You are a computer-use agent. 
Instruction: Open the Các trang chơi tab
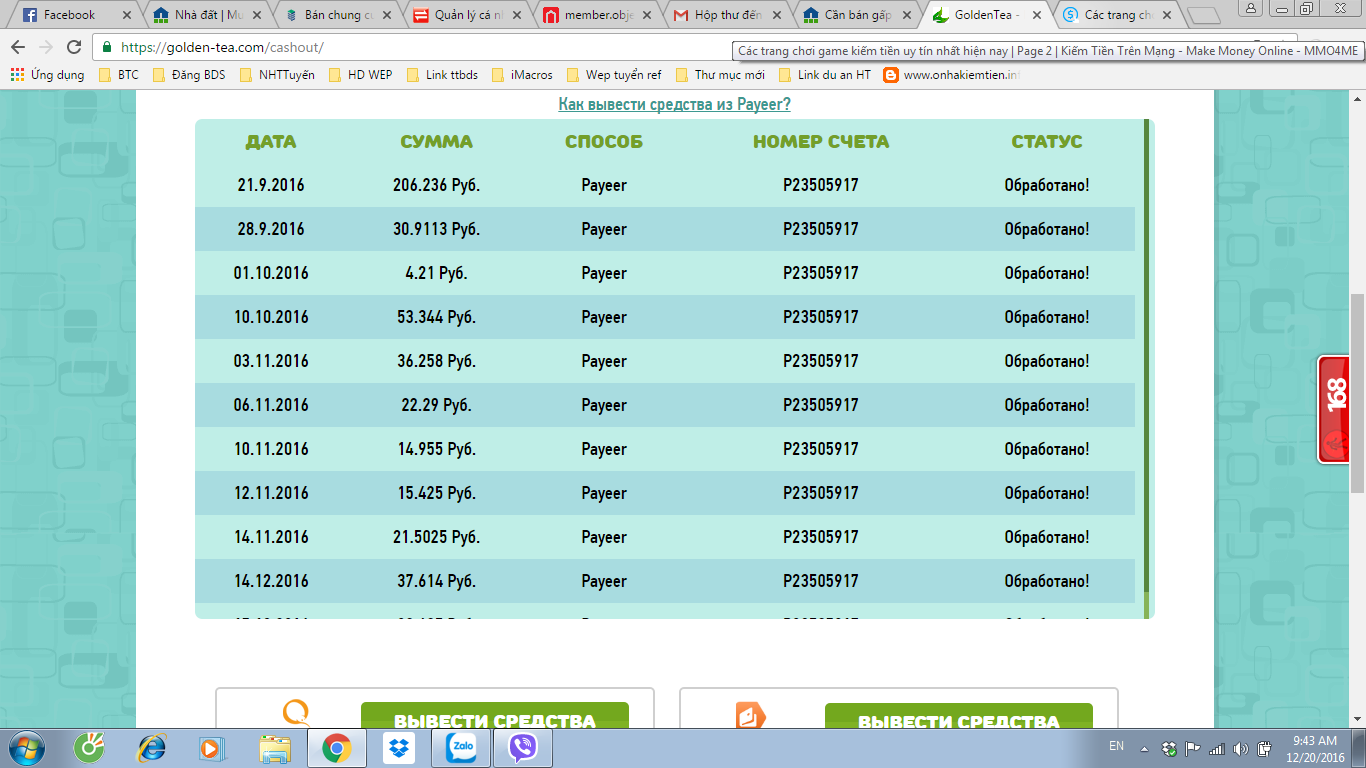click(1120, 15)
